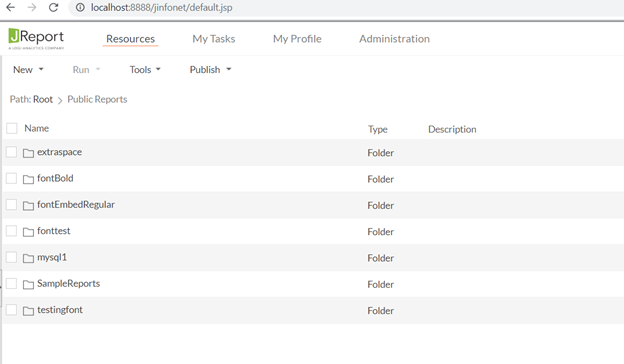Click the fontEmbedRegular folder icon
The height and width of the screenshot is (364, 624).
tap(28, 206)
